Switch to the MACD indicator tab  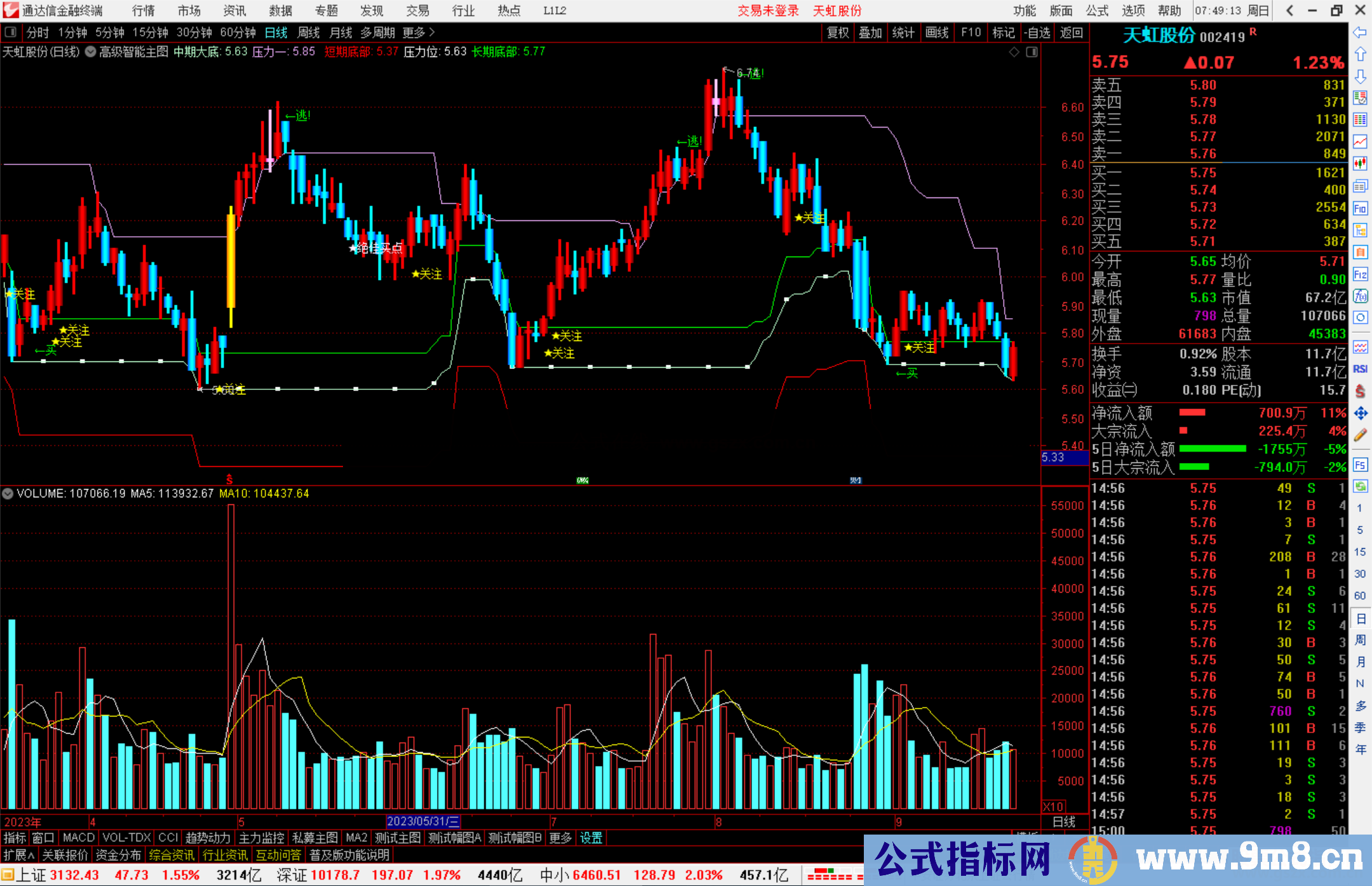coord(78,838)
